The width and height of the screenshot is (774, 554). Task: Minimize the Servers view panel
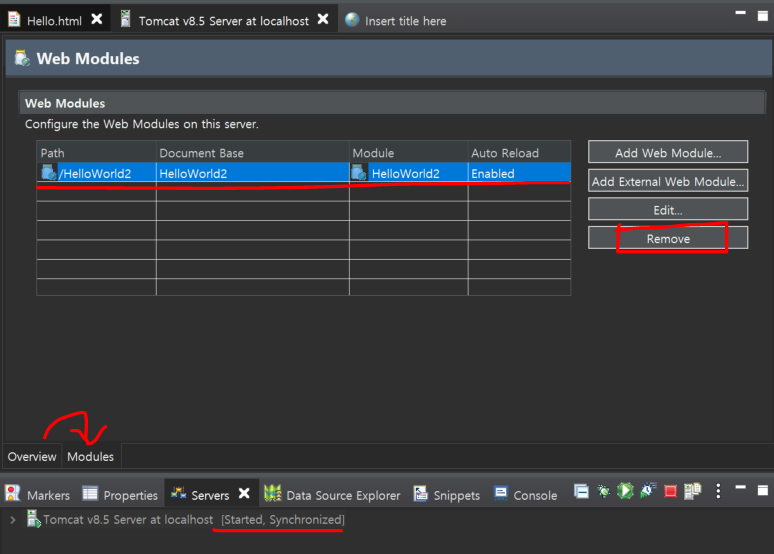point(740,488)
